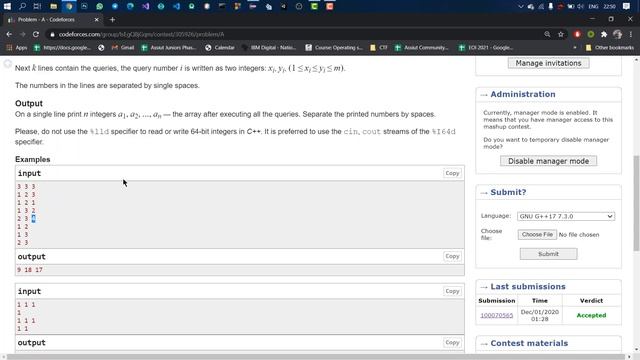
Task: Click the ENG language indicator
Action: click(x=593, y=7)
